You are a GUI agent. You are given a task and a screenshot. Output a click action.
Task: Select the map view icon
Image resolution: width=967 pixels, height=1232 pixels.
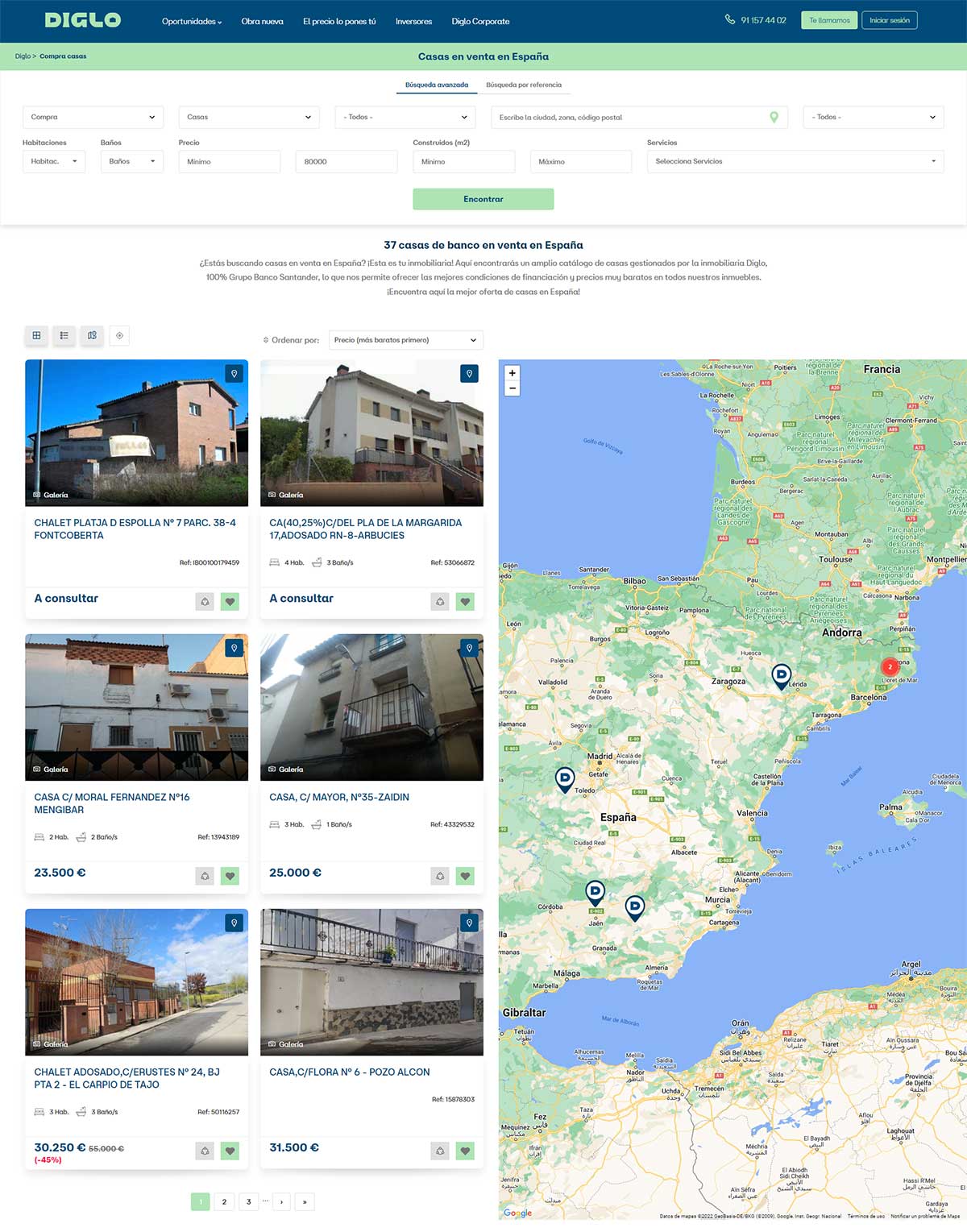pos(92,335)
